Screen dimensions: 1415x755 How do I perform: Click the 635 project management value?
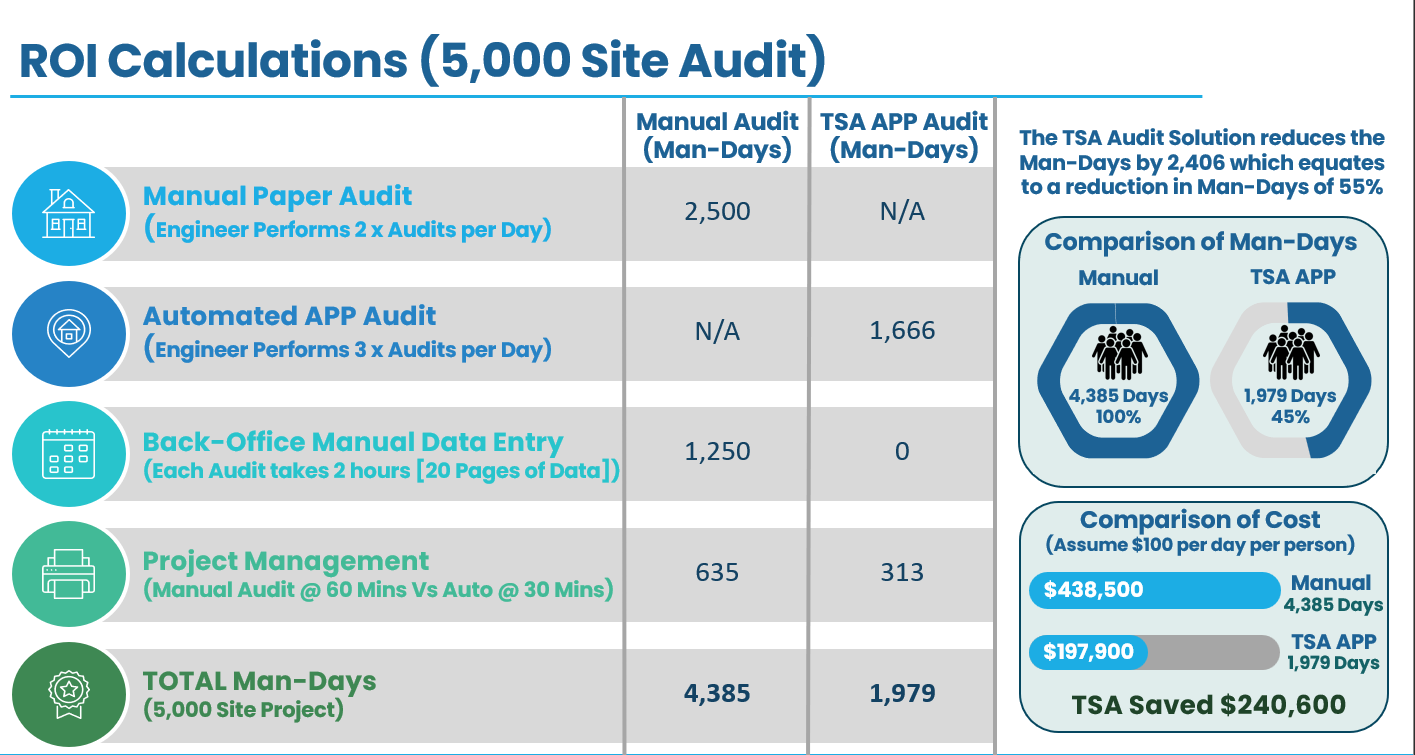717,572
